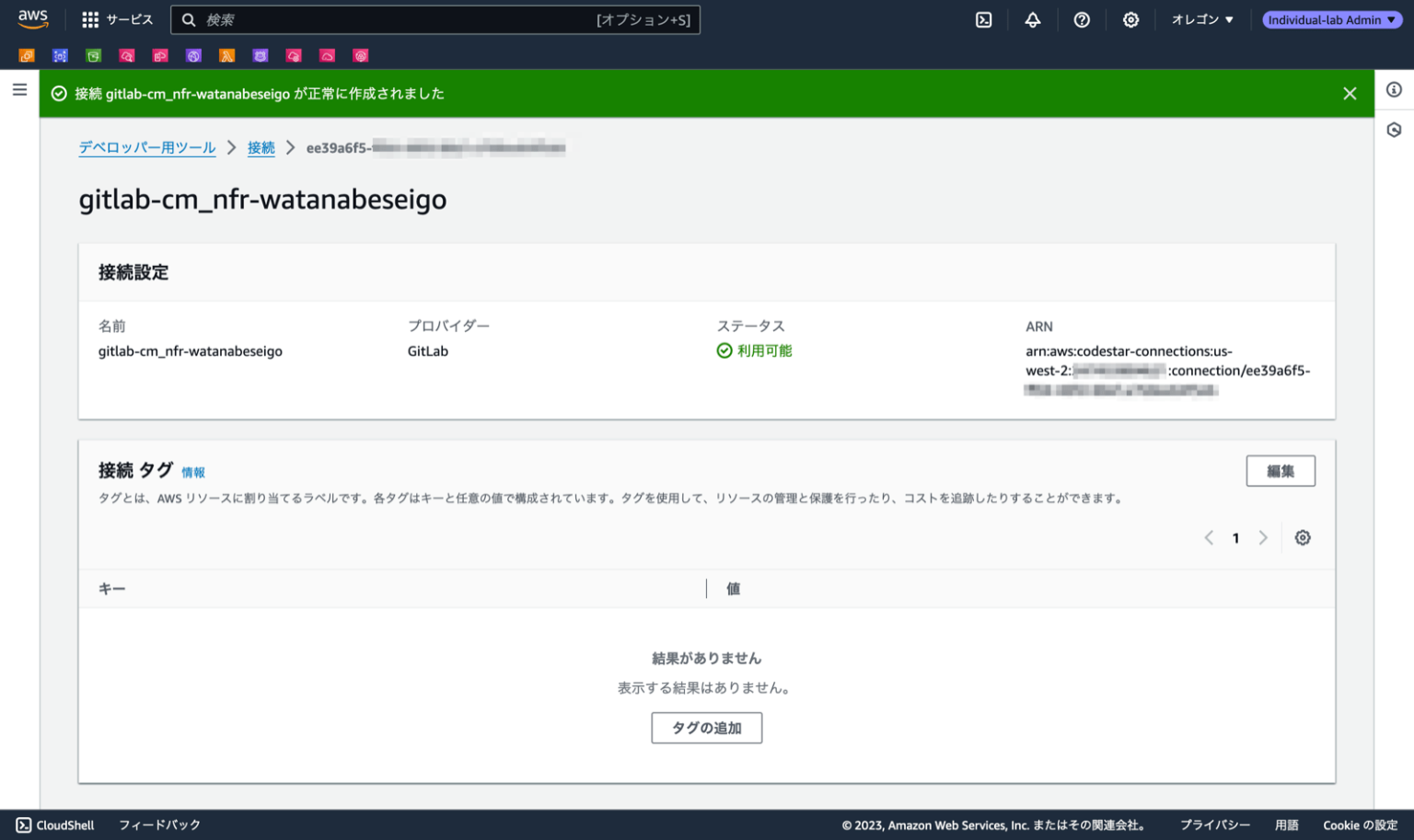This screenshot has width=1414, height=840.
Task: Open the オレゴン region dropdown
Action: (x=1201, y=18)
